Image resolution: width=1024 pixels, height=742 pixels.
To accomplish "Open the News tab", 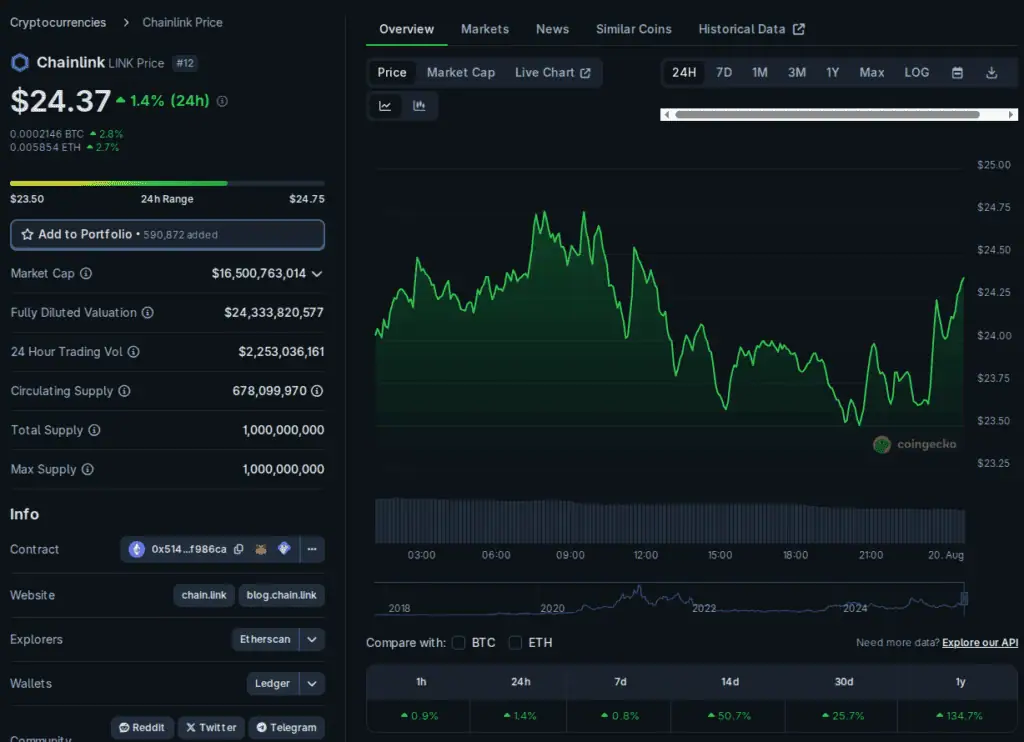I will [x=552, y=29].
